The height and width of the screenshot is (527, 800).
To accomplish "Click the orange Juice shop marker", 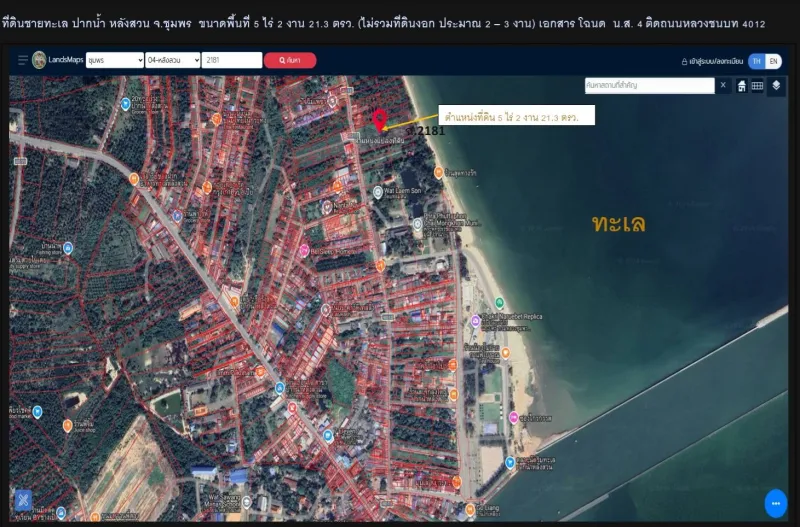I will [x=67, y=425].
